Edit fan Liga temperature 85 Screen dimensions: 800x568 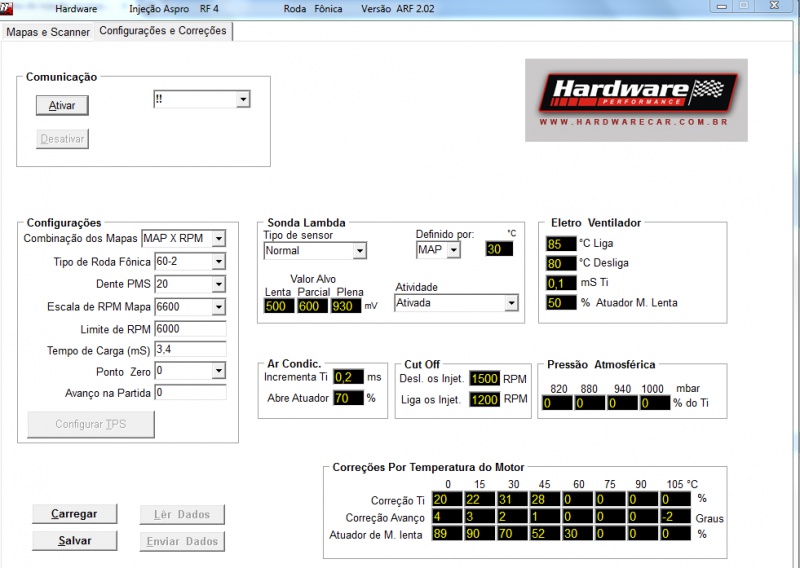pos(561,244)
